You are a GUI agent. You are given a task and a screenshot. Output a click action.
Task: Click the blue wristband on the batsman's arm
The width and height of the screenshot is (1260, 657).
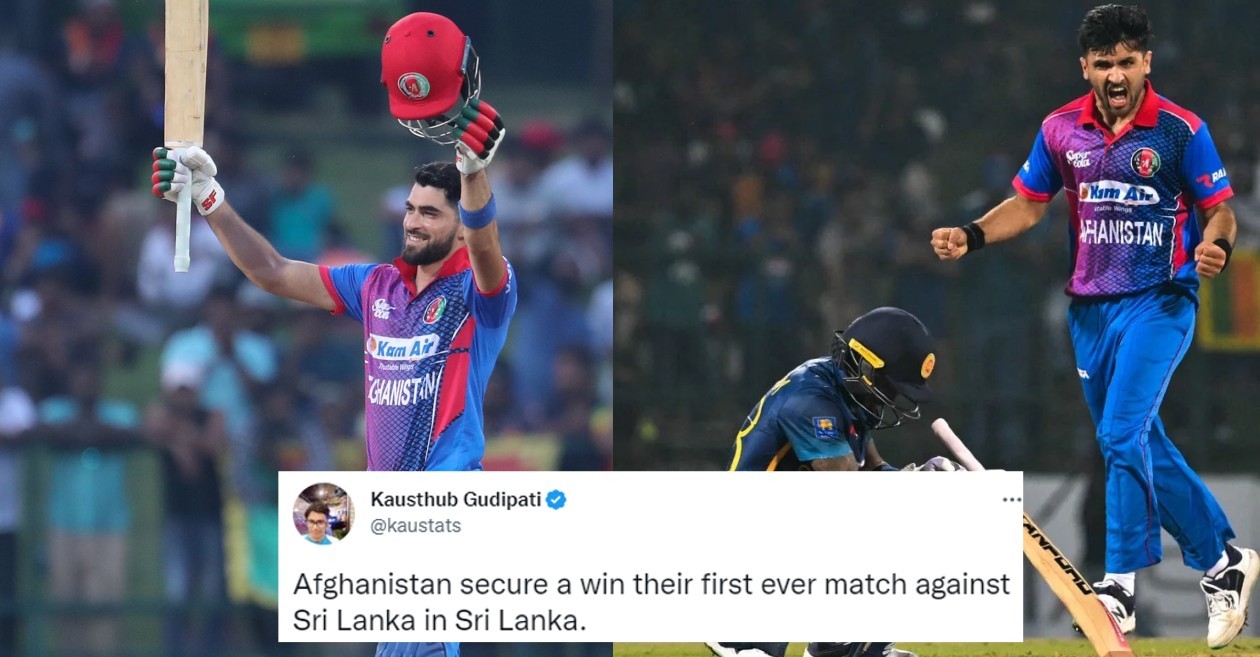click(x=478, y=213)
